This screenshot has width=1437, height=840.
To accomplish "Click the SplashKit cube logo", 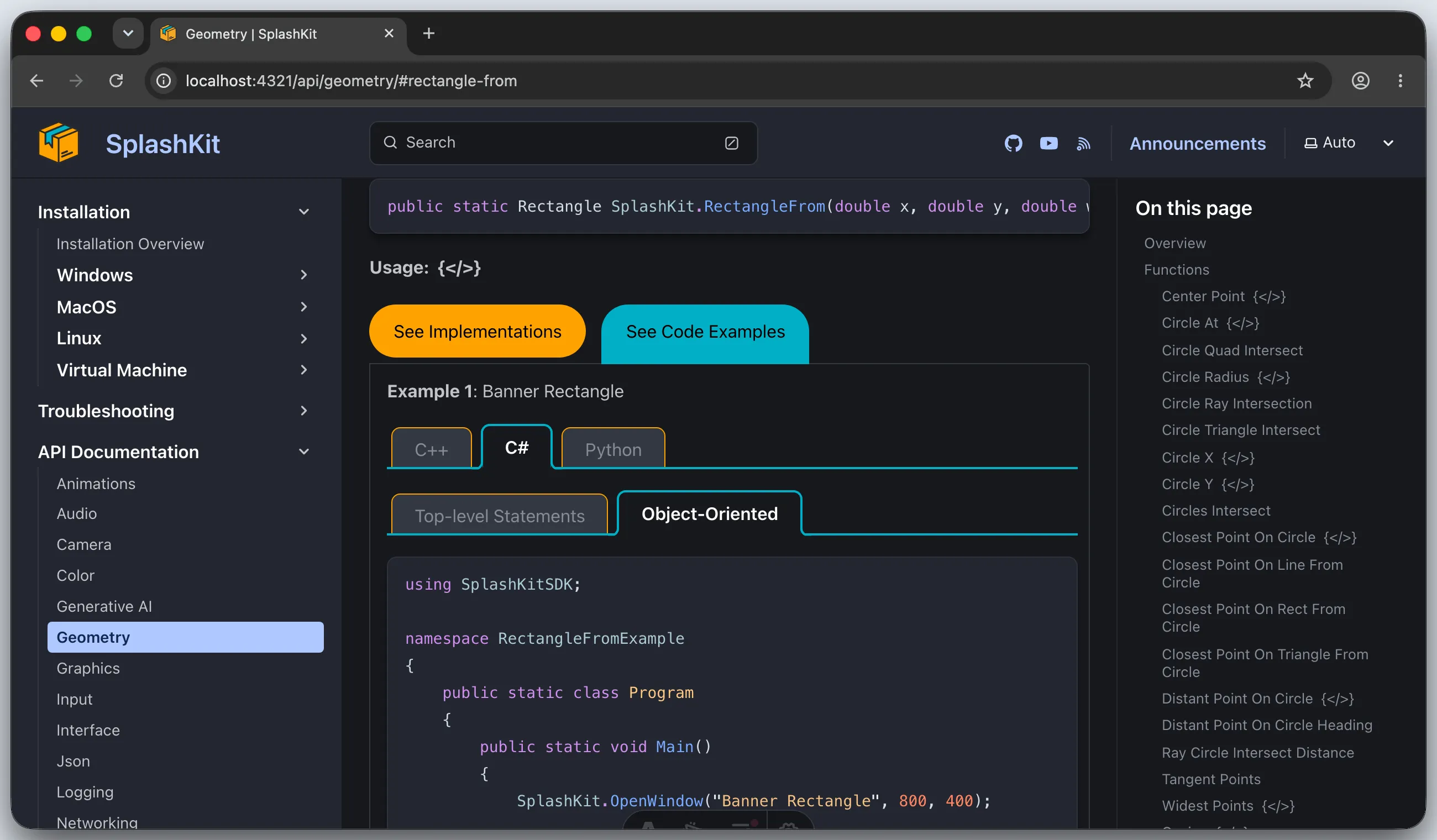I will 58,143.
